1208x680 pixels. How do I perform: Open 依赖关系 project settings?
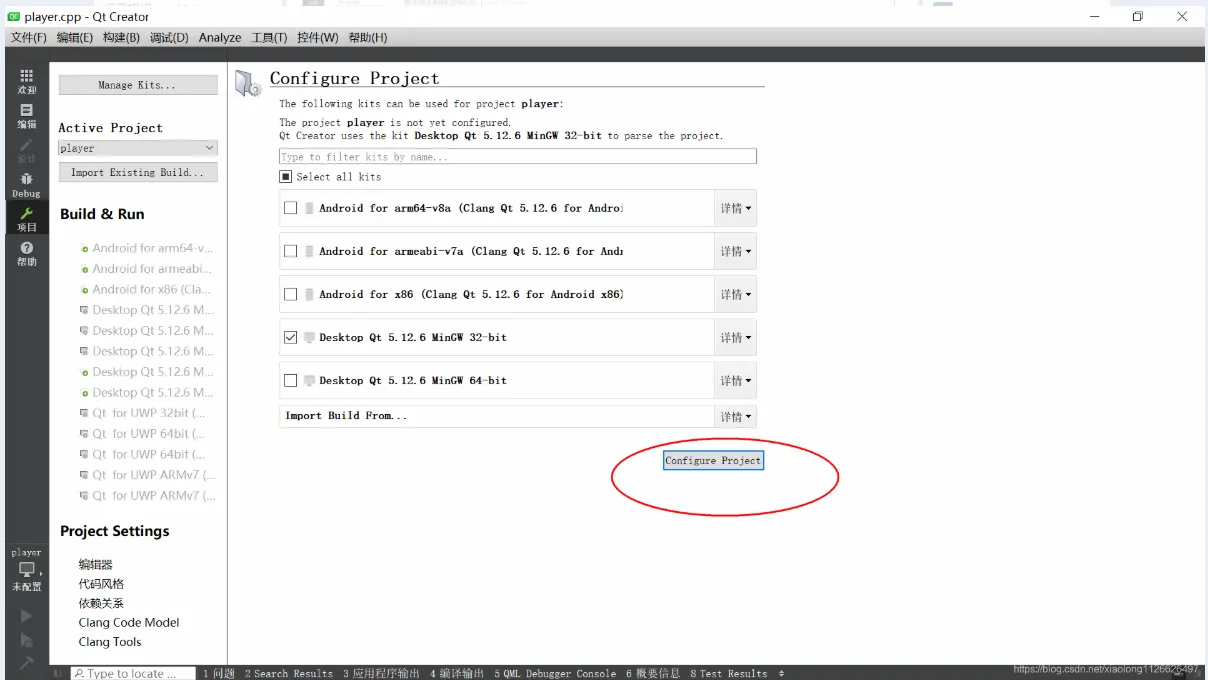(101, 603)
